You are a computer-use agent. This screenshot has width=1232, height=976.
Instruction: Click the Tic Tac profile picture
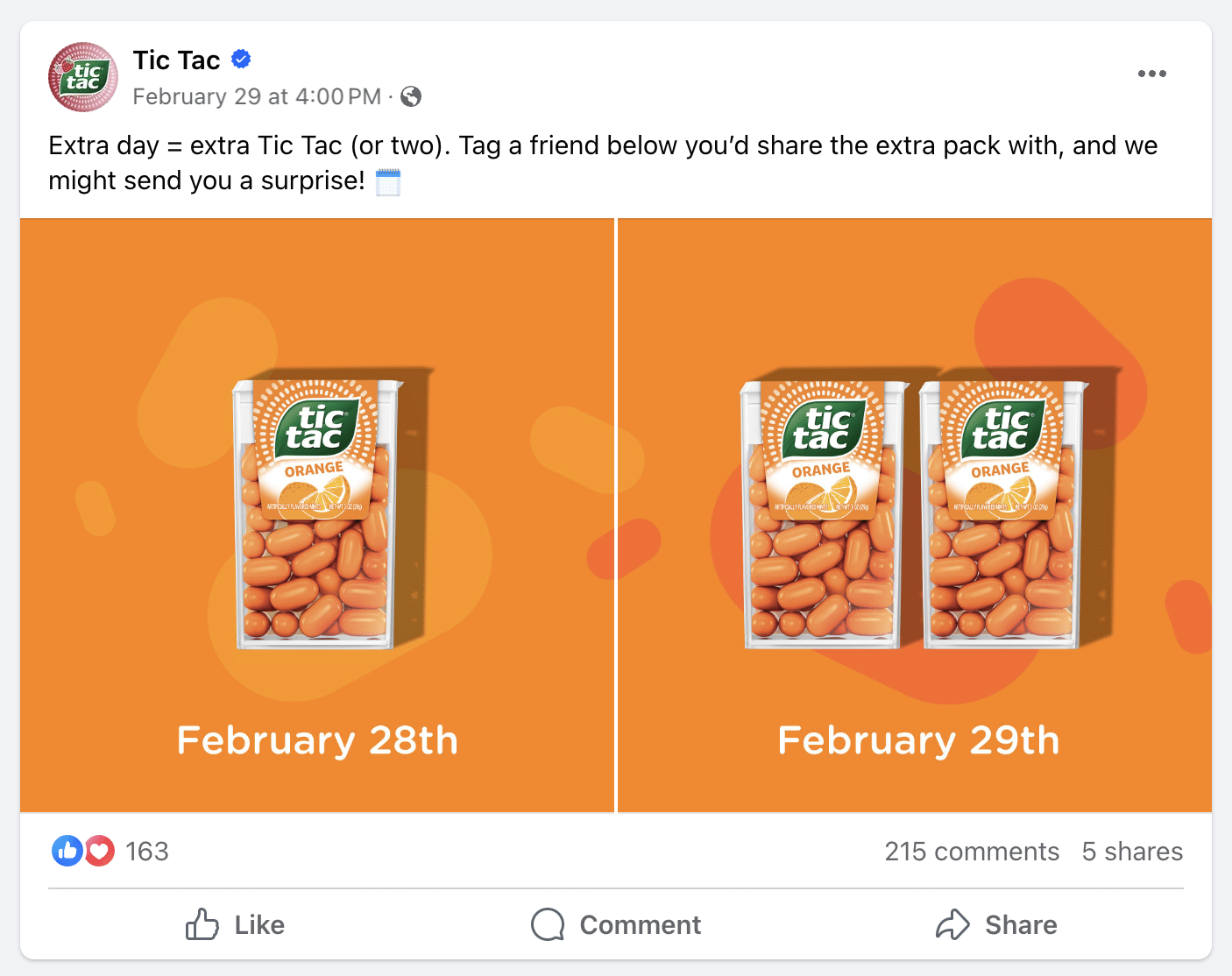tap(82, 77)
